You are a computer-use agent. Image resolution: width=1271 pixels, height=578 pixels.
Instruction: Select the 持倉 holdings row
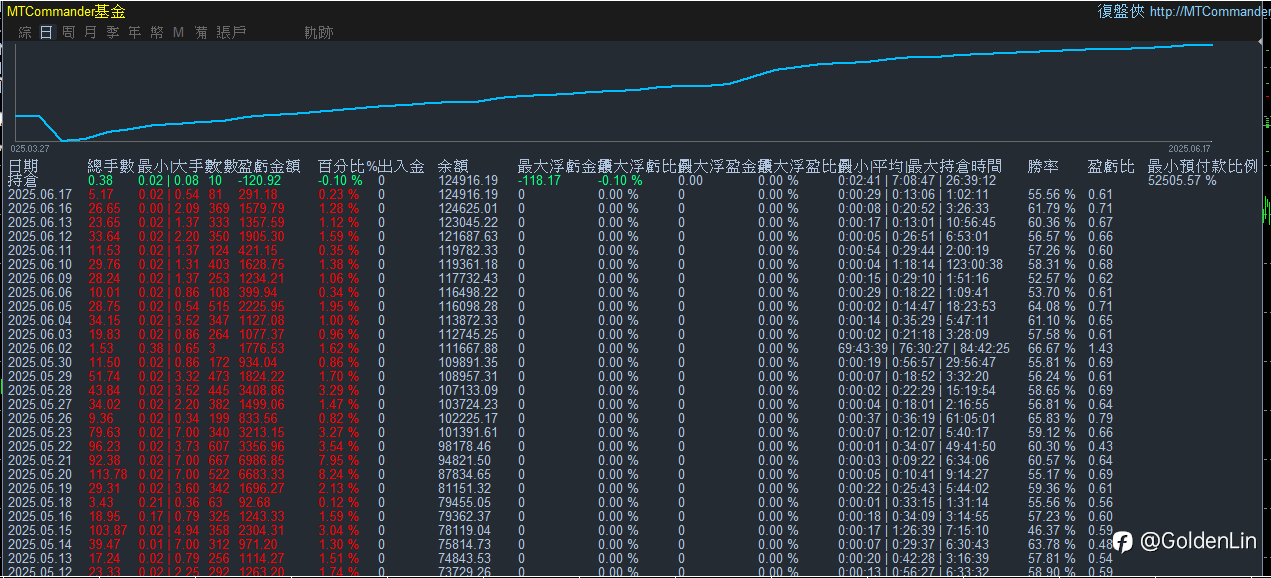click(x=22, y=181)
